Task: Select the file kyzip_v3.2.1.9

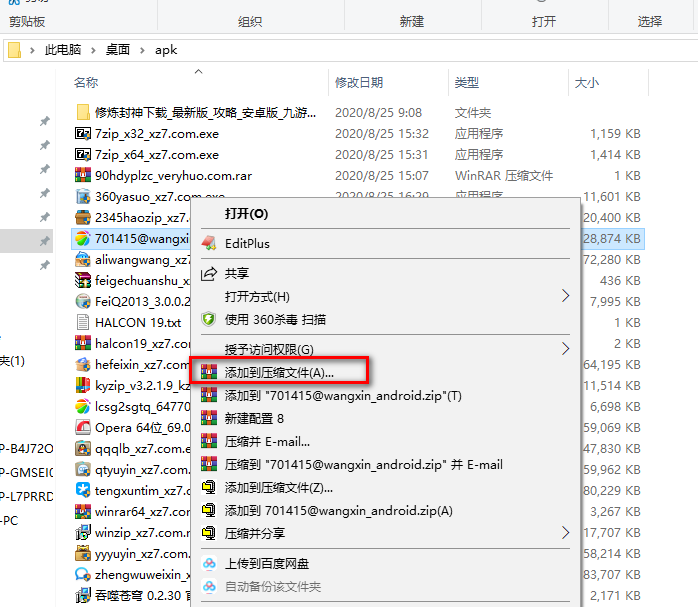Action: tap(142, 385)
